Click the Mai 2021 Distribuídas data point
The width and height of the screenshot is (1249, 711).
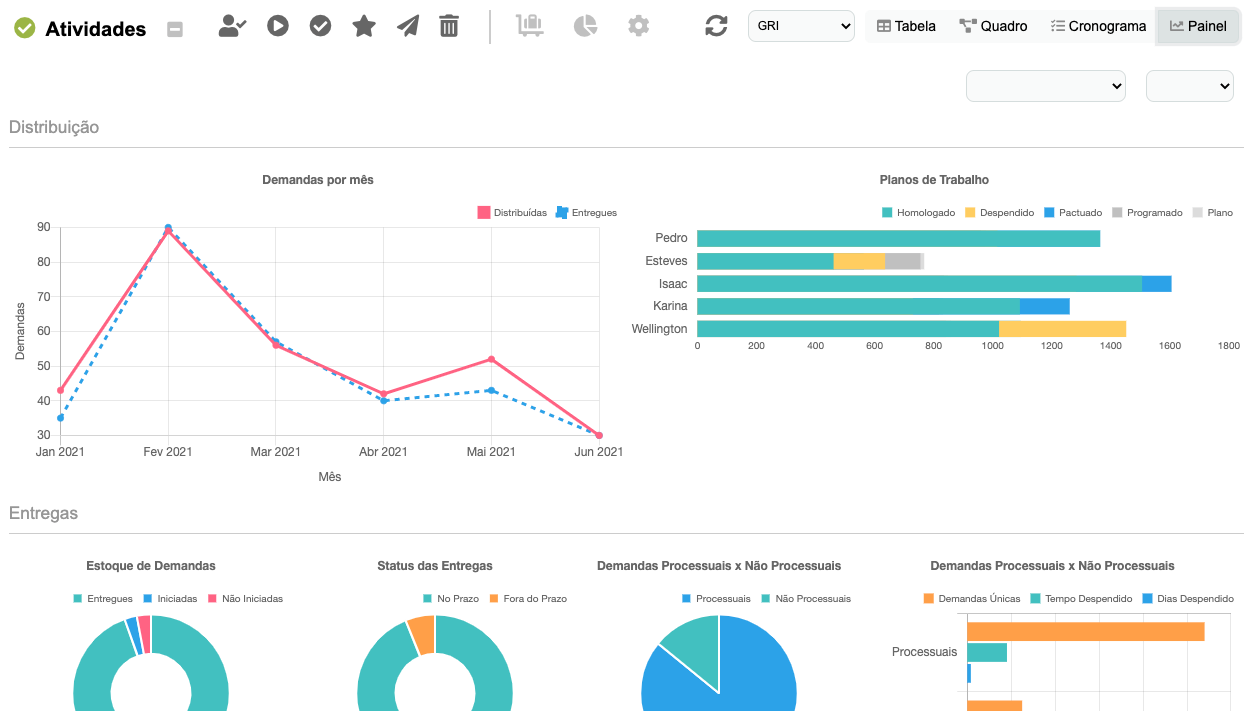point(491,359)
